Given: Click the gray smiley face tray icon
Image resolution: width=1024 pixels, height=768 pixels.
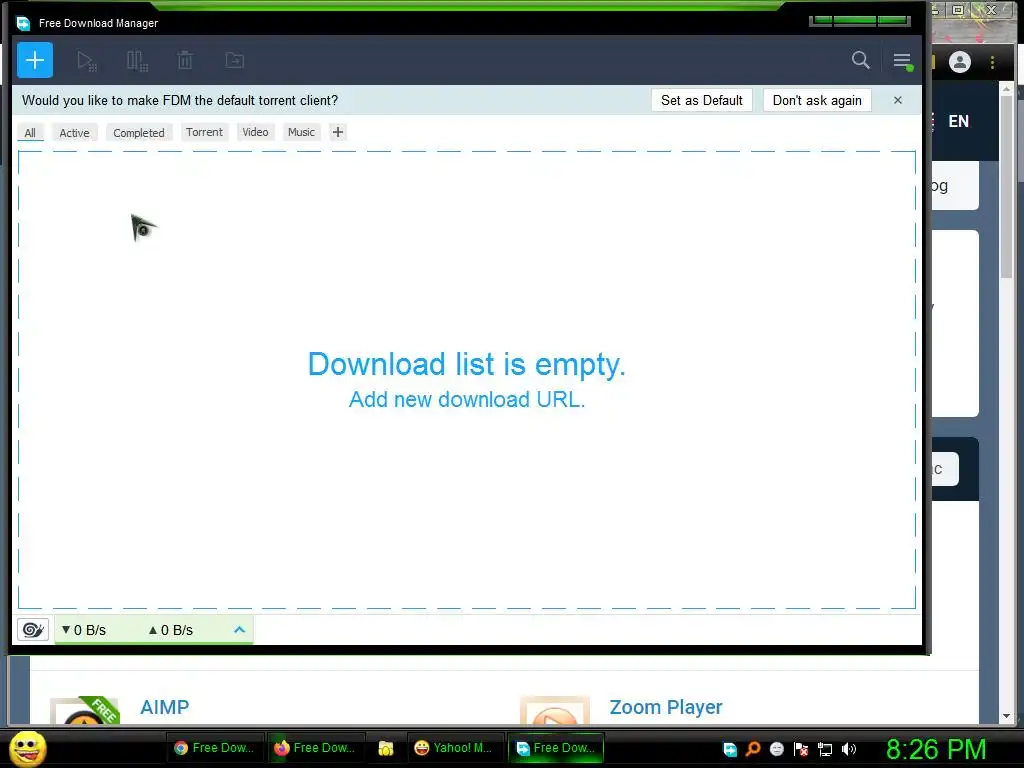Looking at the screenshot, I should (x=776, y=749).
